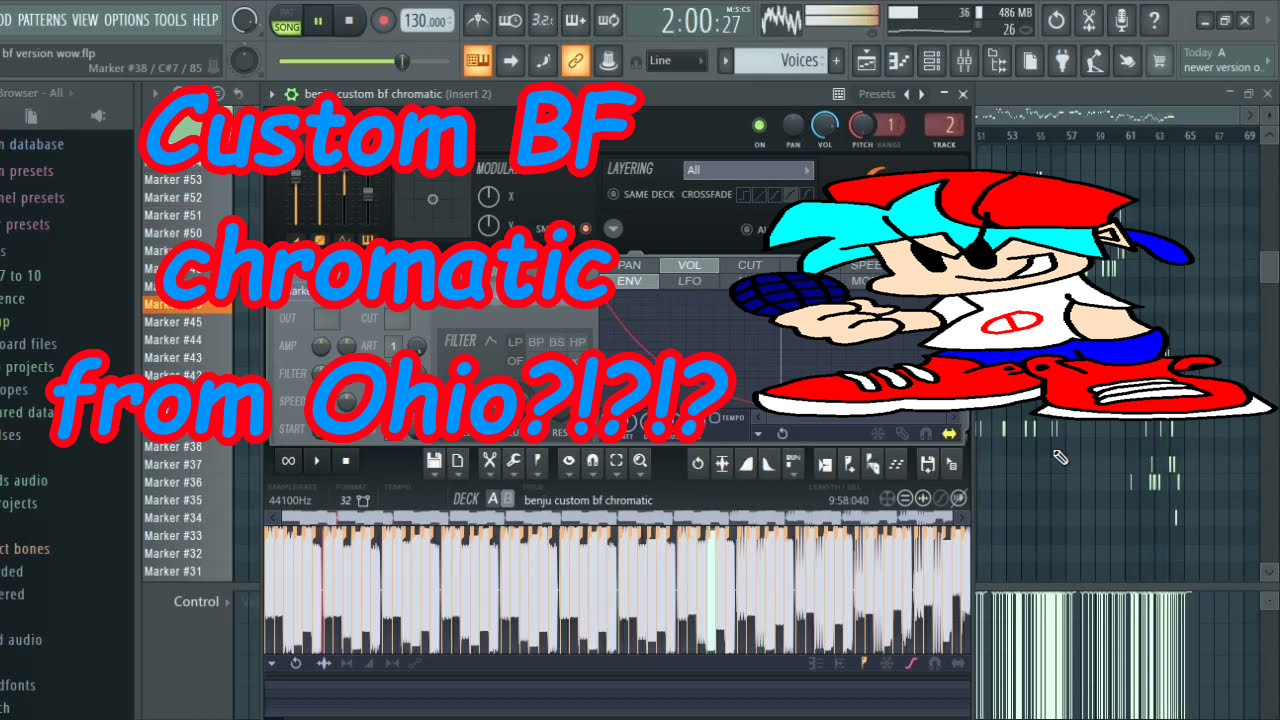The height and width of the screenshot is (720, 1280).
Task: Open the magnifier zoom menu
Action: pos(640,461)
